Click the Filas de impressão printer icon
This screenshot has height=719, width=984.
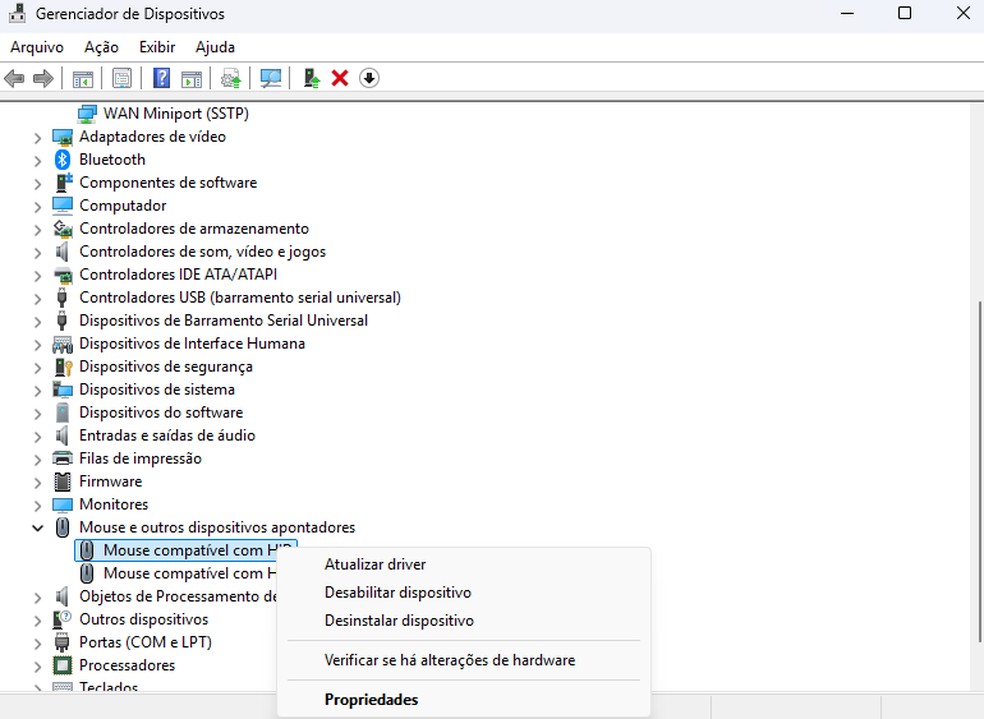click(x=62, y=459)
